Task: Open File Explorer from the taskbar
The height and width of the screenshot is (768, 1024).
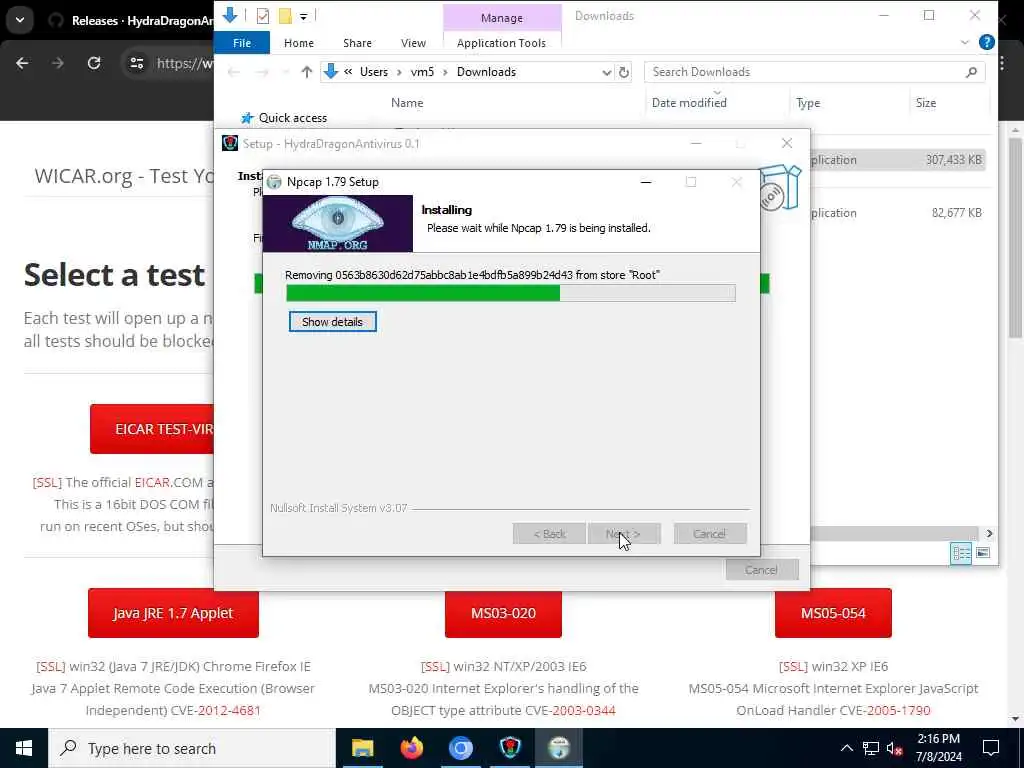Action: tap(362, 748)
